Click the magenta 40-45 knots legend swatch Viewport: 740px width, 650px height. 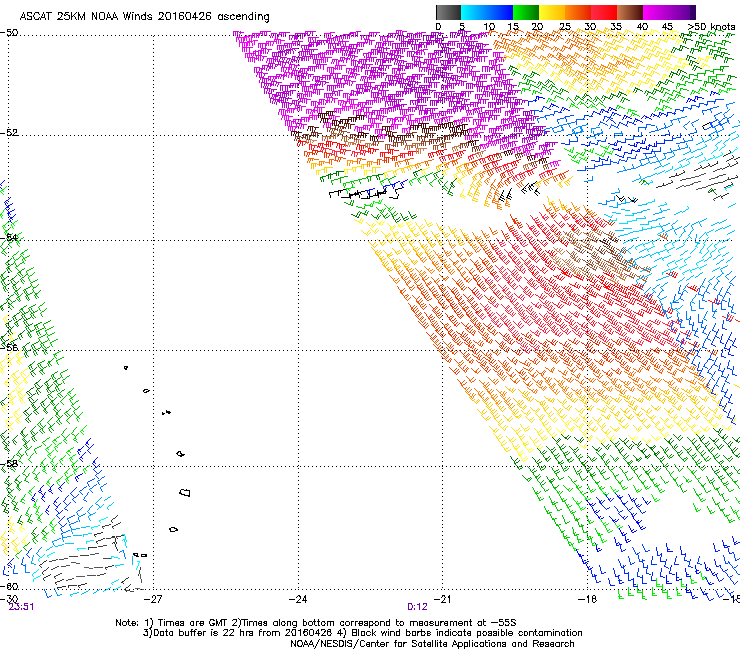click(656, 12)
